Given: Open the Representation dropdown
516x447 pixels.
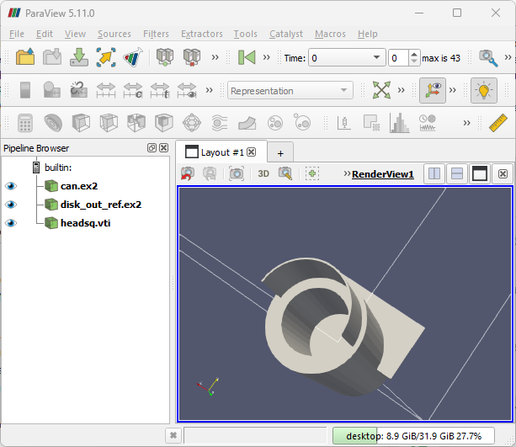Looking at the screenshot, I should pos(290,90).
